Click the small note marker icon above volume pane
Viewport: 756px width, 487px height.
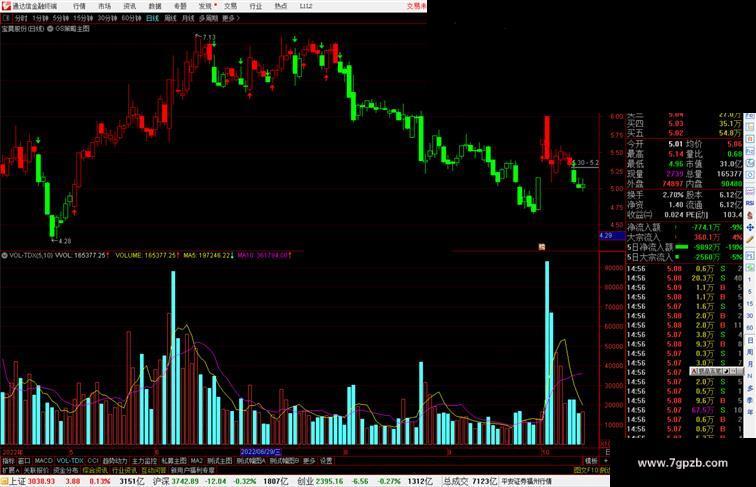[x=541, y=247]
